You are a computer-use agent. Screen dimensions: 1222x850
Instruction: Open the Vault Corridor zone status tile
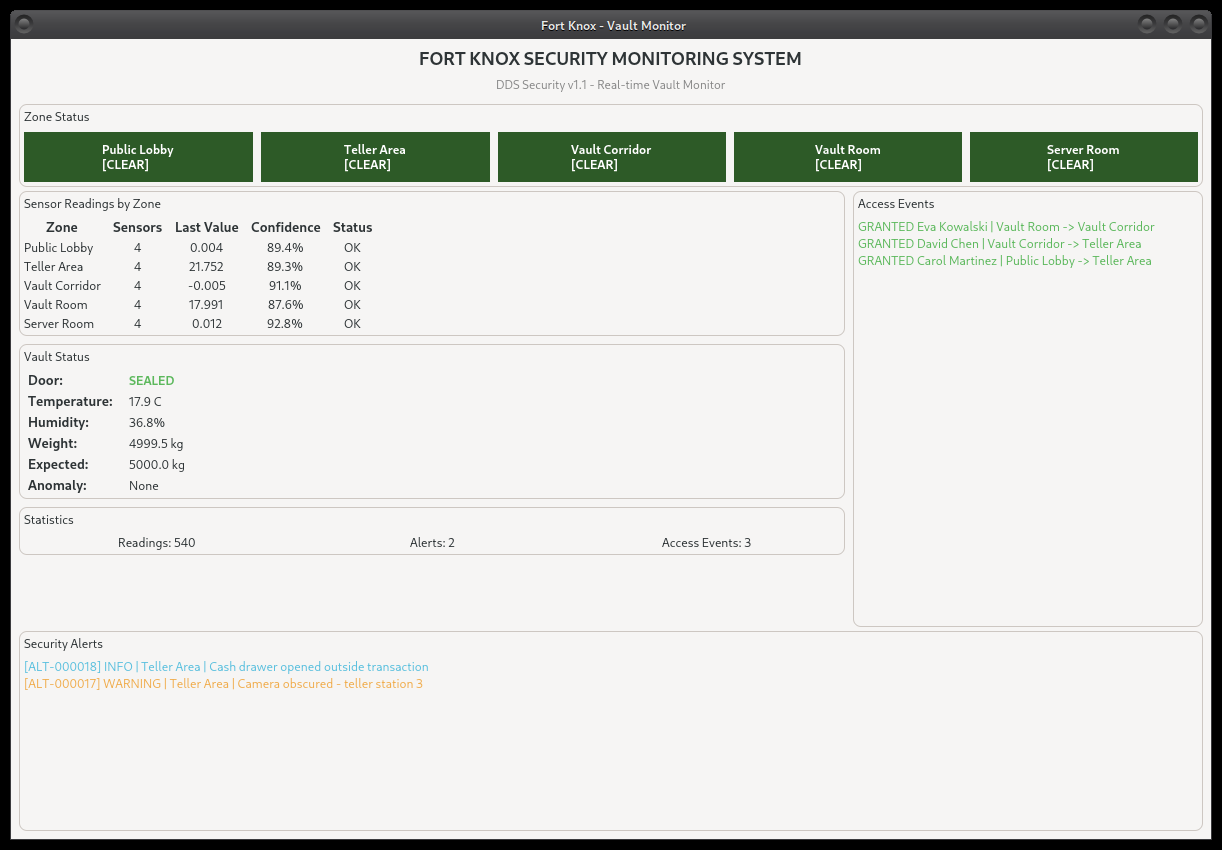coord(611,157)
